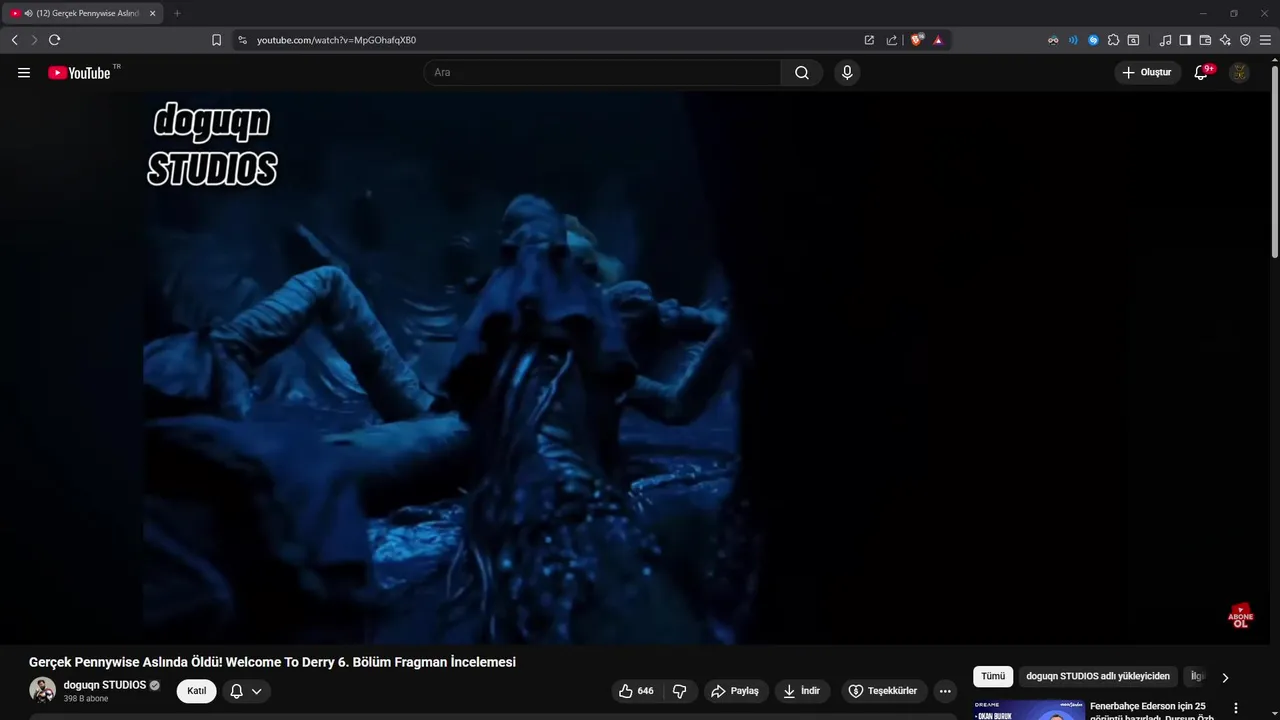Viewport: 1280px width, 720px height.
Task: Click the Paylaş share button
Action: [735, 691]
